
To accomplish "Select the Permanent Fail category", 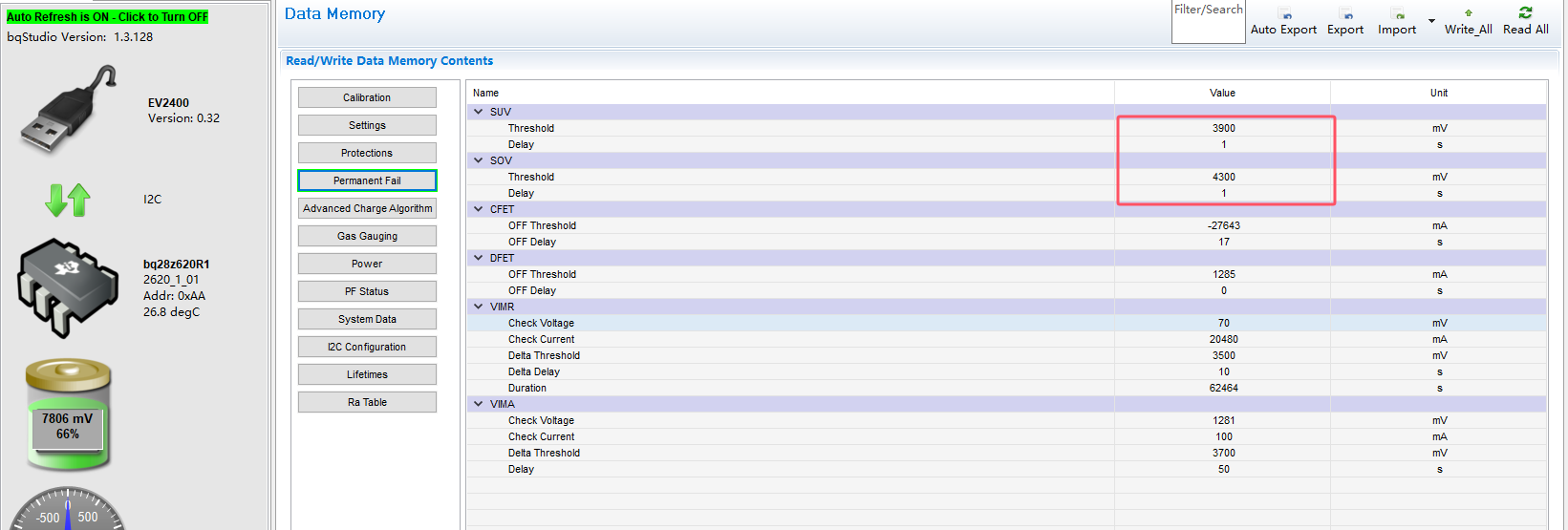I will click(367, 180).
